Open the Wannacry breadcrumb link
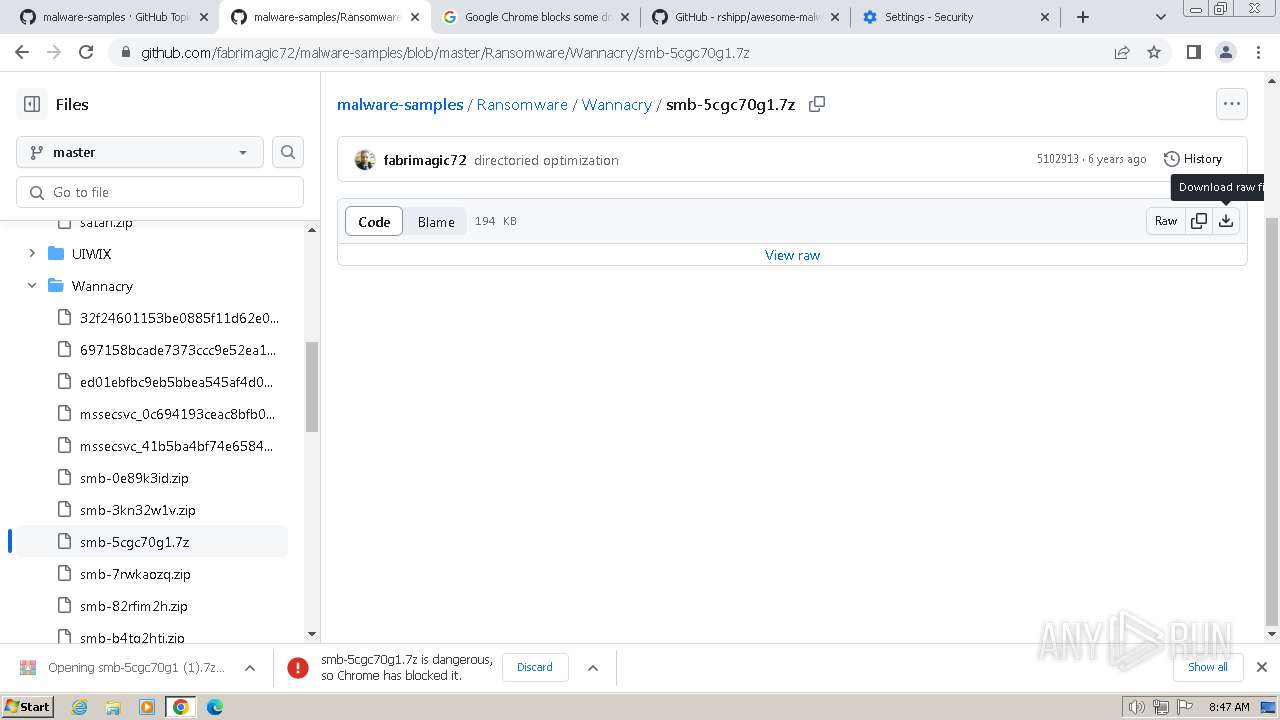 [616, 104]
